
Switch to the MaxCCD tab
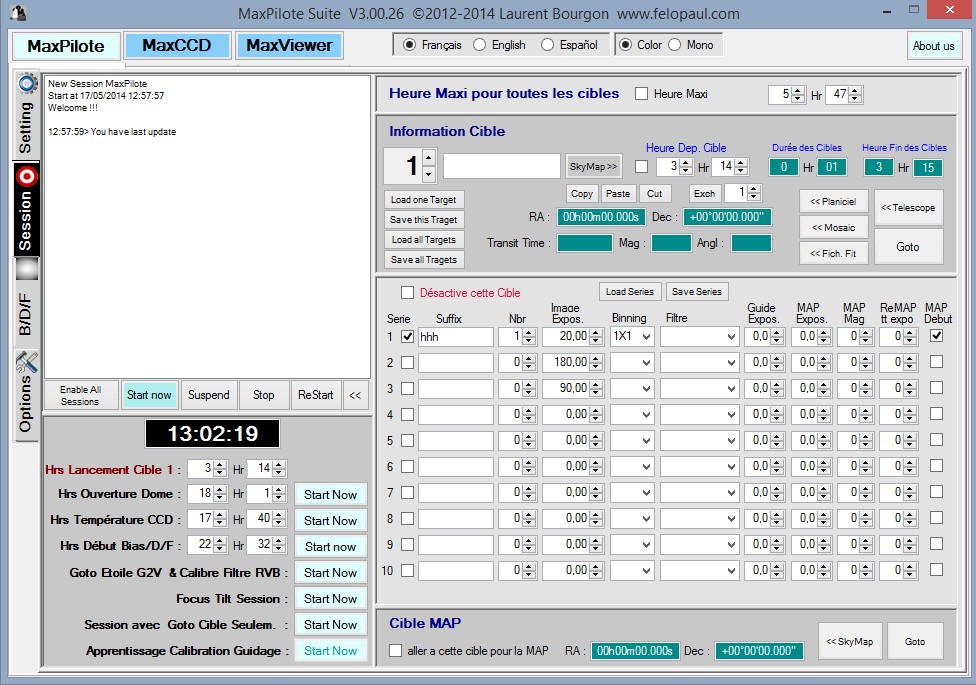point(177,45)
